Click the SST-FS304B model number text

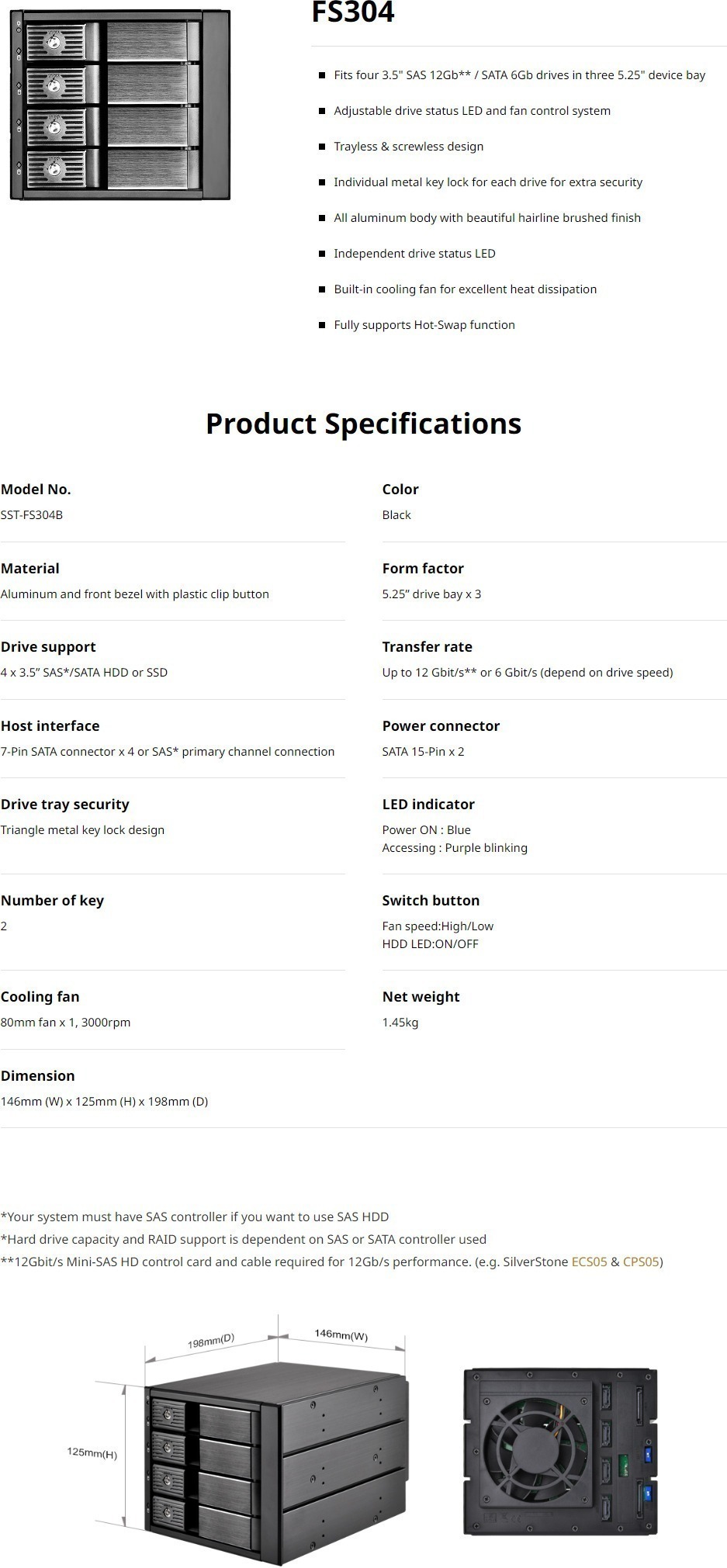32,515
